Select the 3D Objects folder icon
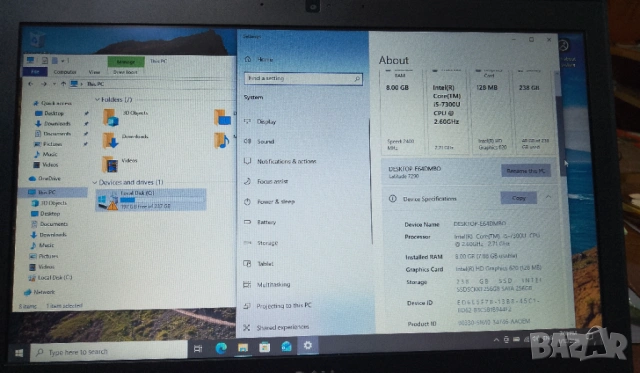This screenshot has height=373, width=640. point(110,118)
